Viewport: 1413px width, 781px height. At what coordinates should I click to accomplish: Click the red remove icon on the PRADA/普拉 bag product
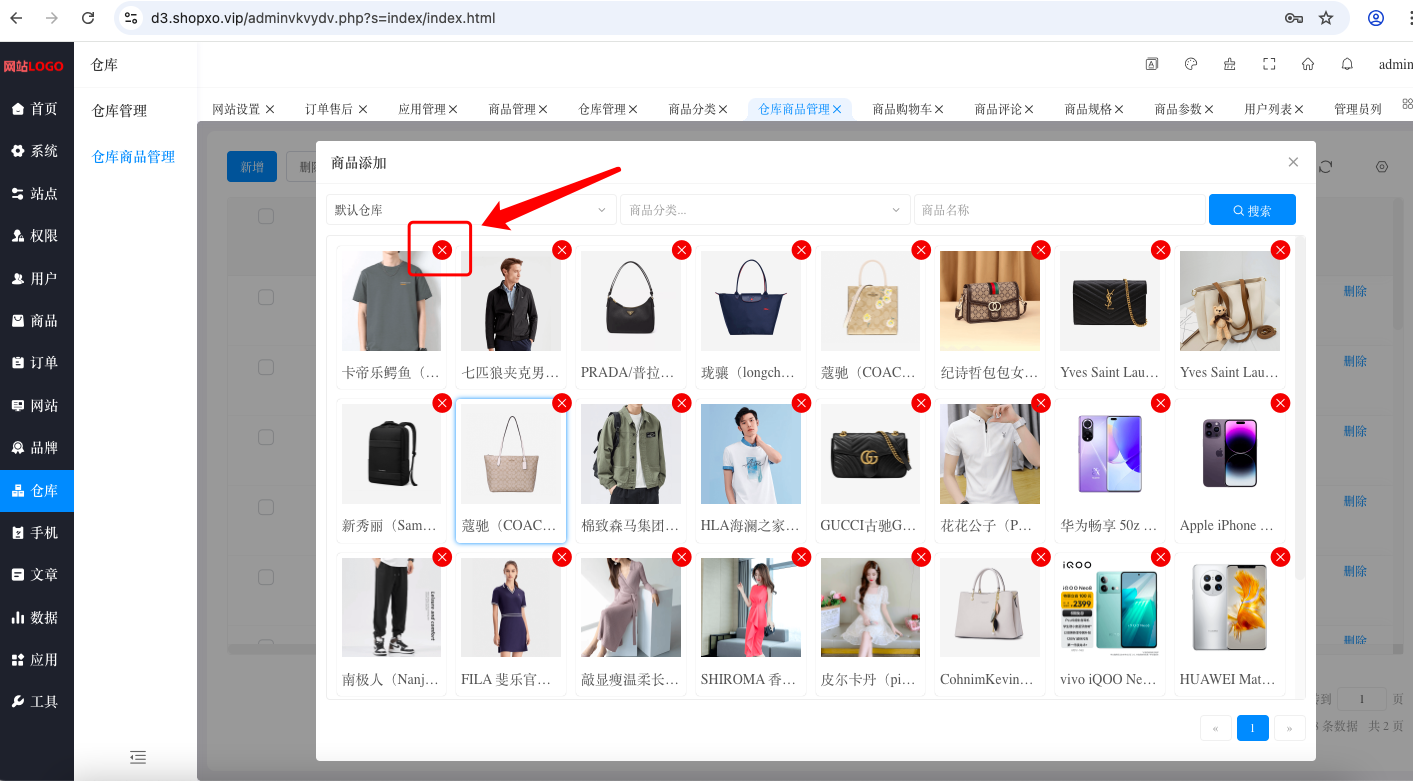pos(682,250)
